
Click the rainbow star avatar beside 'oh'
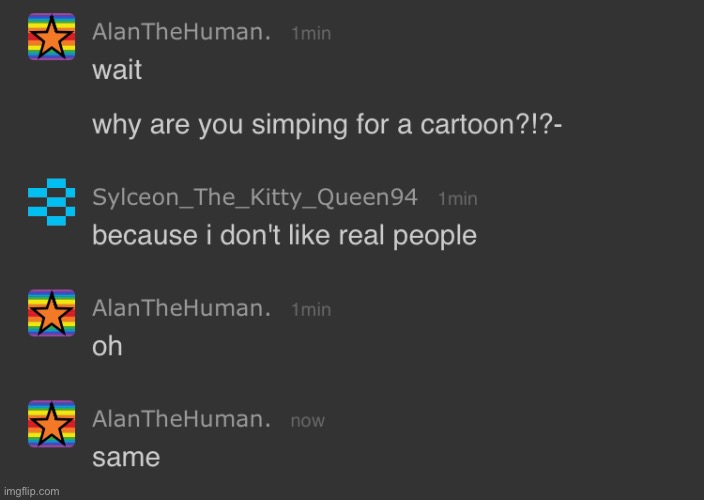coord(51,313)
